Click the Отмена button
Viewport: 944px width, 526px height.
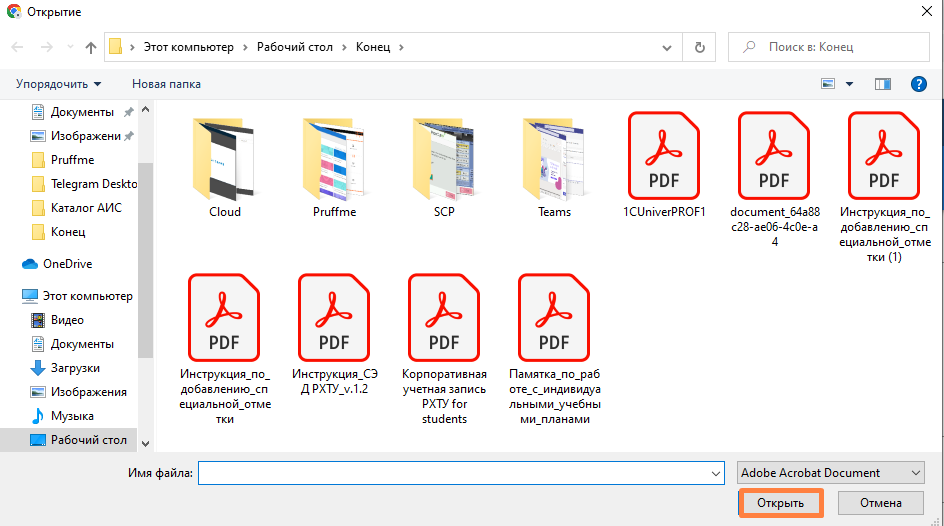[880, 503]
